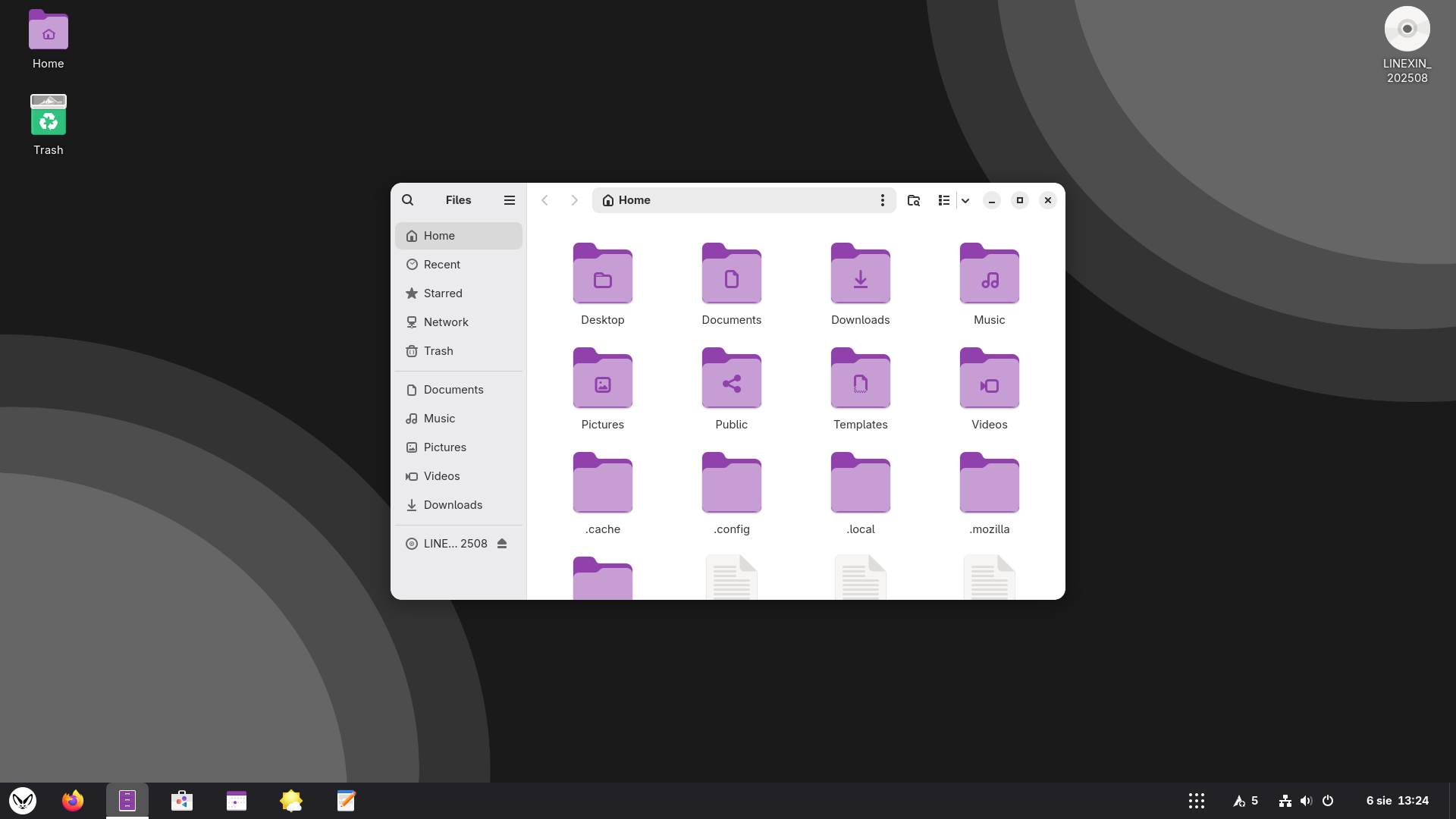The image size is (1456, 819).
Task: Open the show applications grid icon
Action: (1197, 801)
